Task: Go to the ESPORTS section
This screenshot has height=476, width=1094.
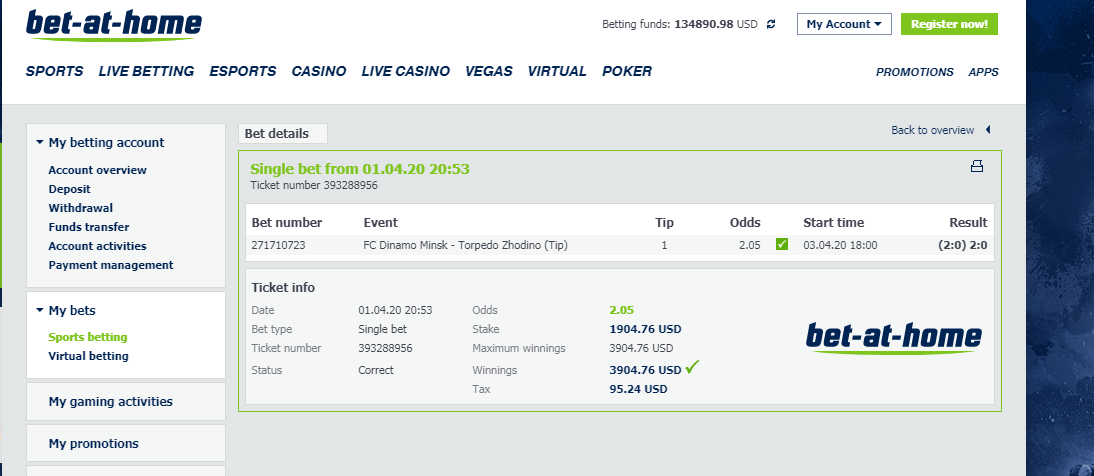Action: (x=243, y=71)
